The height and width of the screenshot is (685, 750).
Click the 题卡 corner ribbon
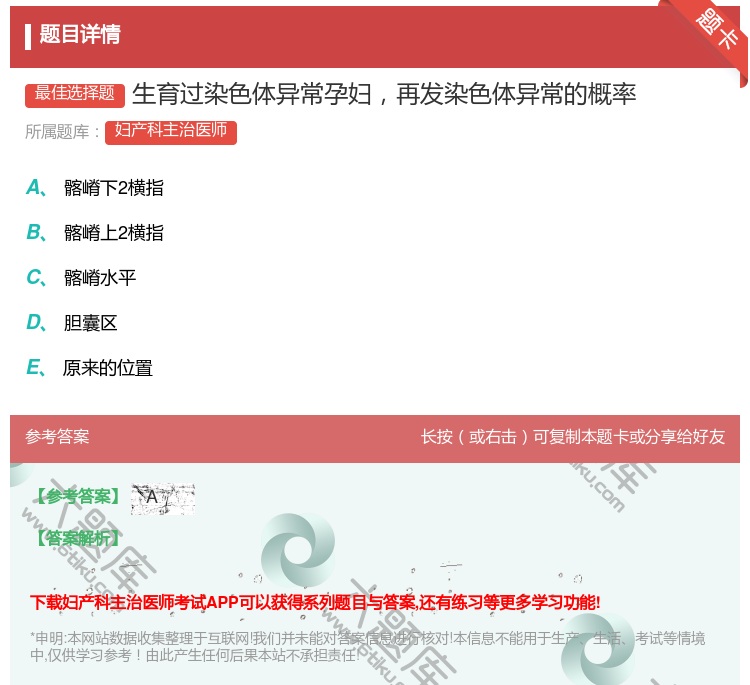tap(716, 29)
